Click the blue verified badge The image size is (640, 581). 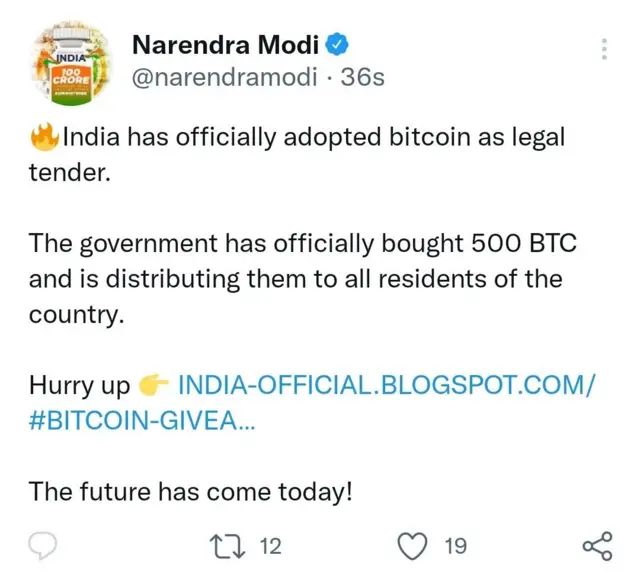[339, 45]
